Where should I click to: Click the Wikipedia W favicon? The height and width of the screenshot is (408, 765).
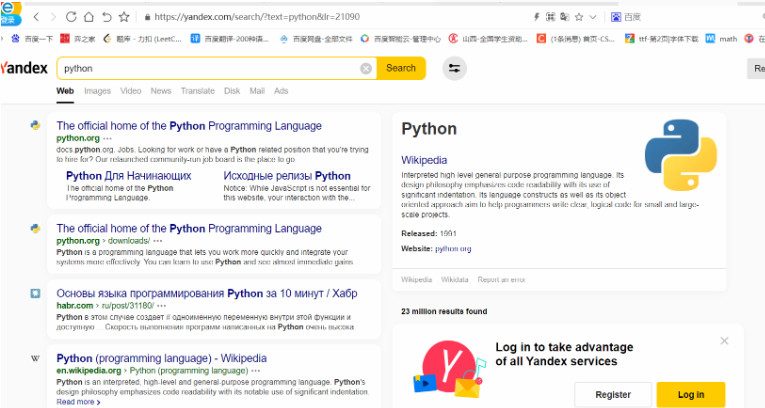(35, 358)
